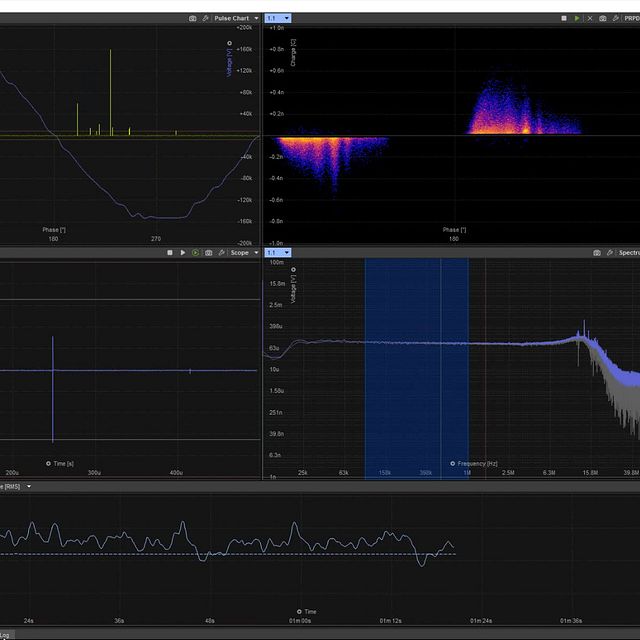Switch to the Log tab
Screen dimensions: 640x640
coord(5,634)
